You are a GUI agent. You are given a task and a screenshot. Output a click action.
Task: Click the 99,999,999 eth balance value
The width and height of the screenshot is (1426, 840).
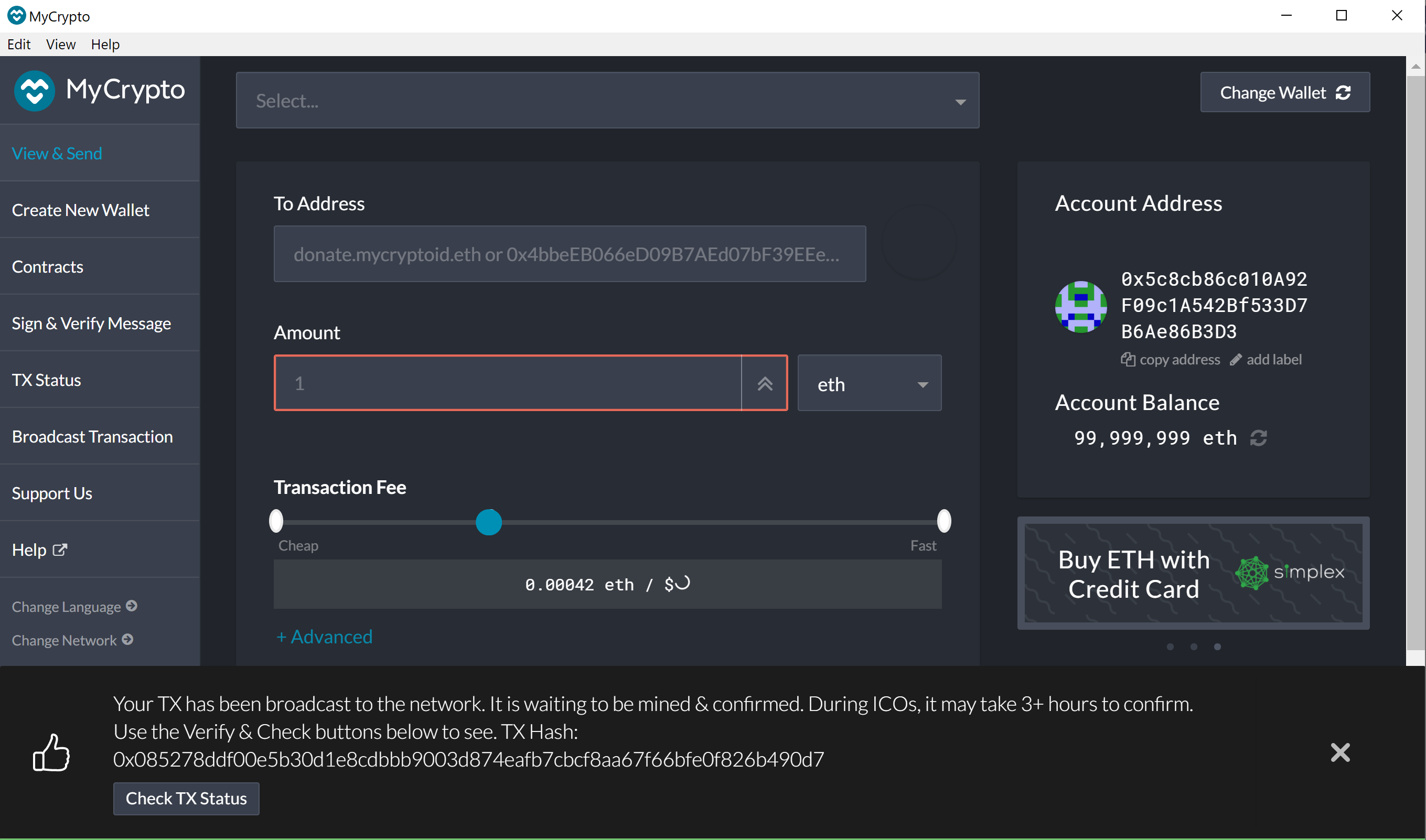coord(1155,437)
